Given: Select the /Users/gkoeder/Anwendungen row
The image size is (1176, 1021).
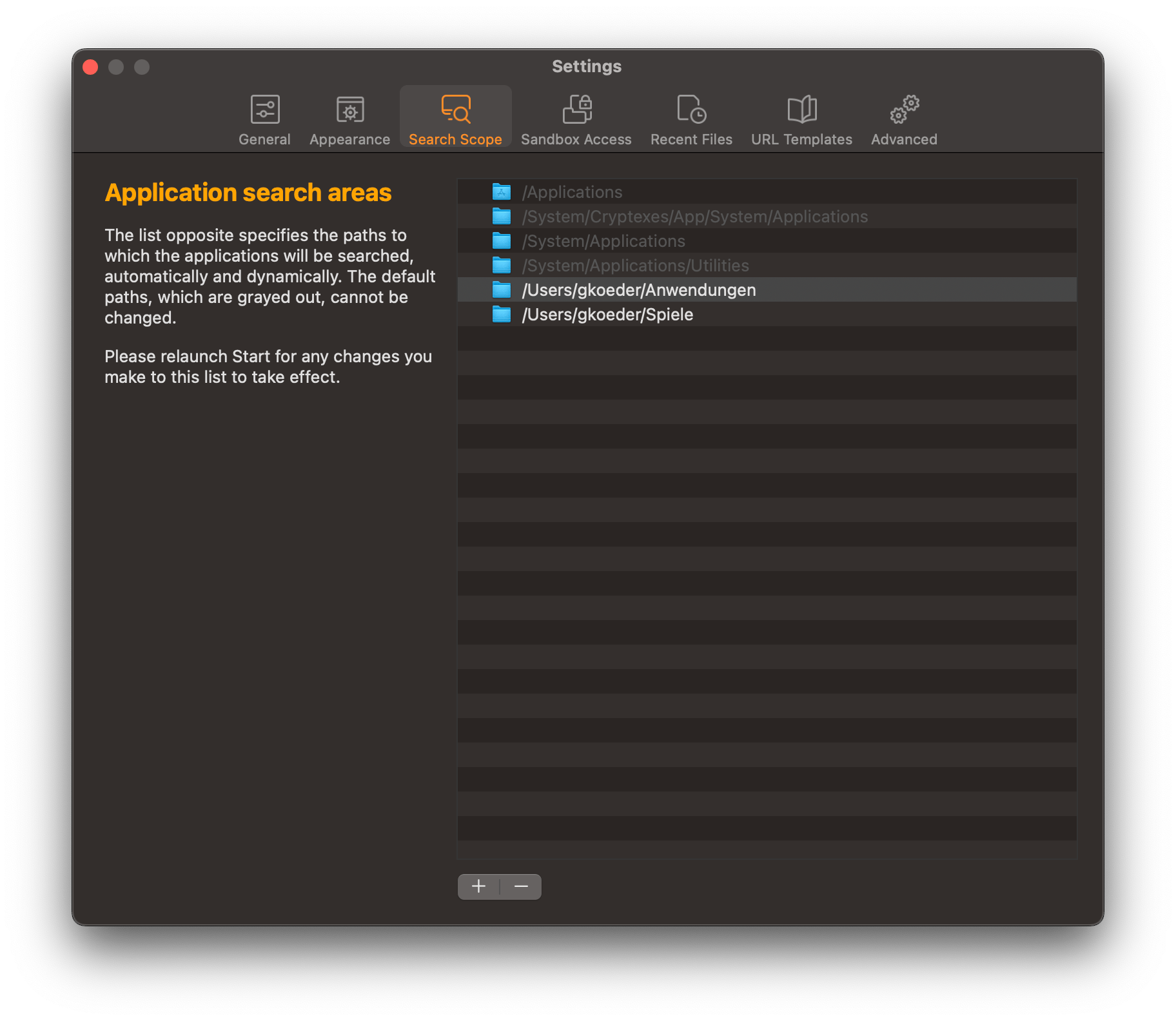Looking at the screenshot, I should [x=767, y=289].
